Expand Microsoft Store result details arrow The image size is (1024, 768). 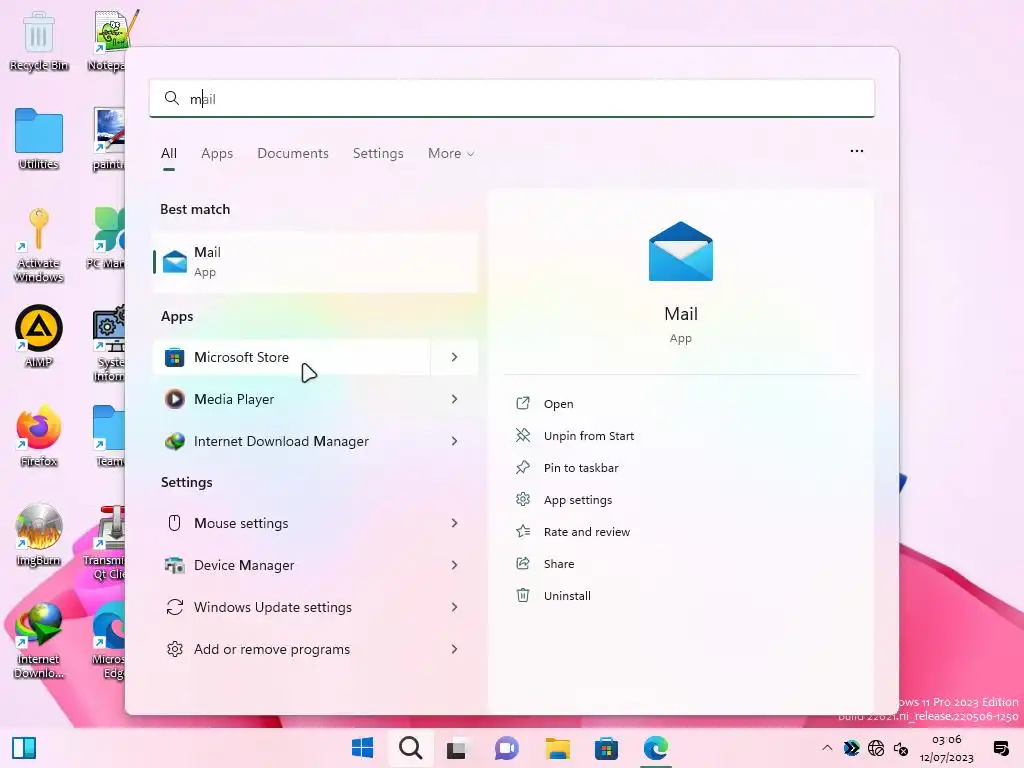click(x=455, y=357)
